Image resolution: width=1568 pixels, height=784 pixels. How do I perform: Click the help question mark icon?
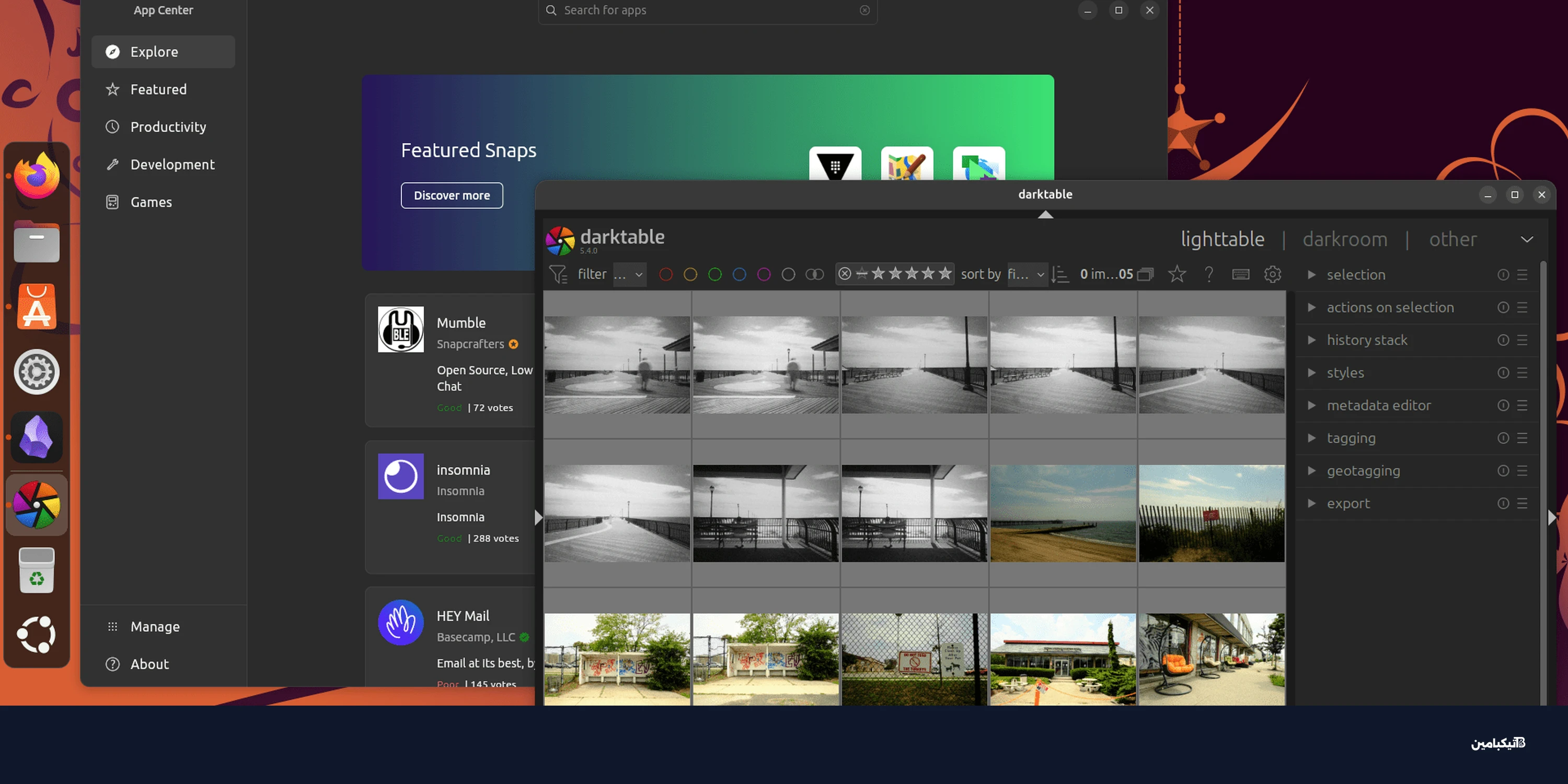pyautogui.click(x=1209, y=274)
